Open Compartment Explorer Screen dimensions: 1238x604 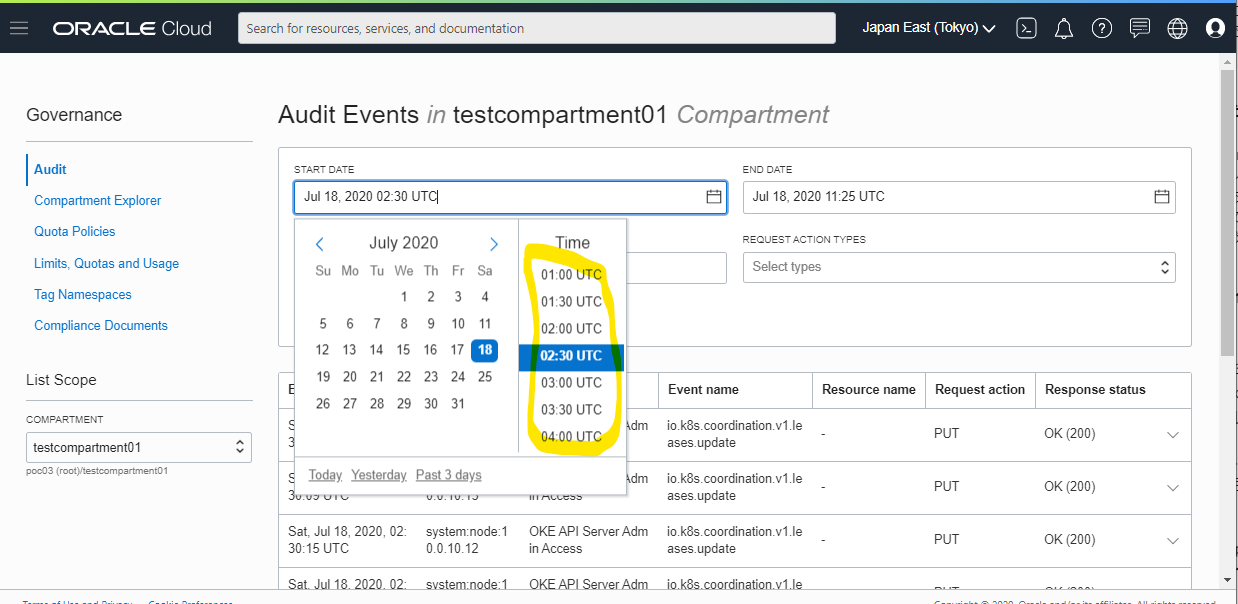pyautogui.click(x=98, y=200)
